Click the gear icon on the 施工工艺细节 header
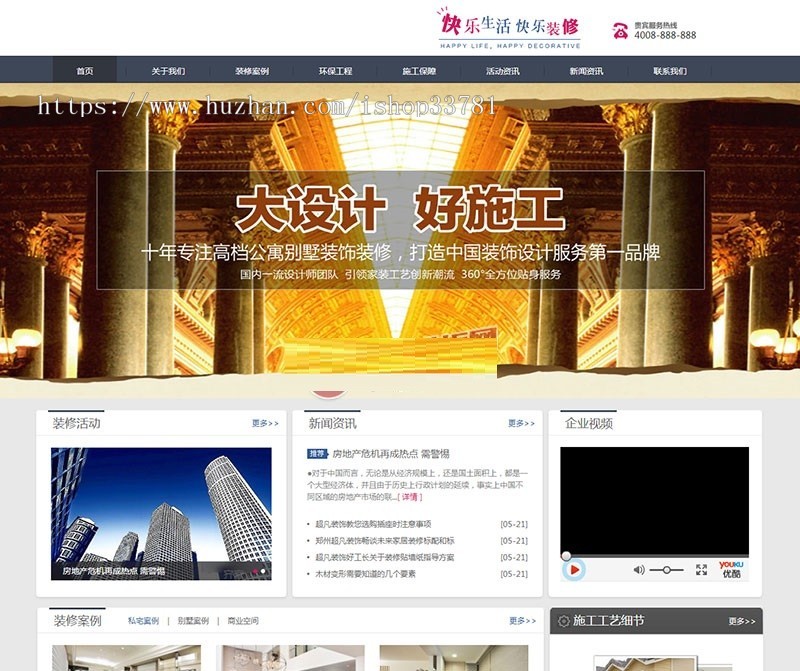The image size is (800, 671). point(566,619)
